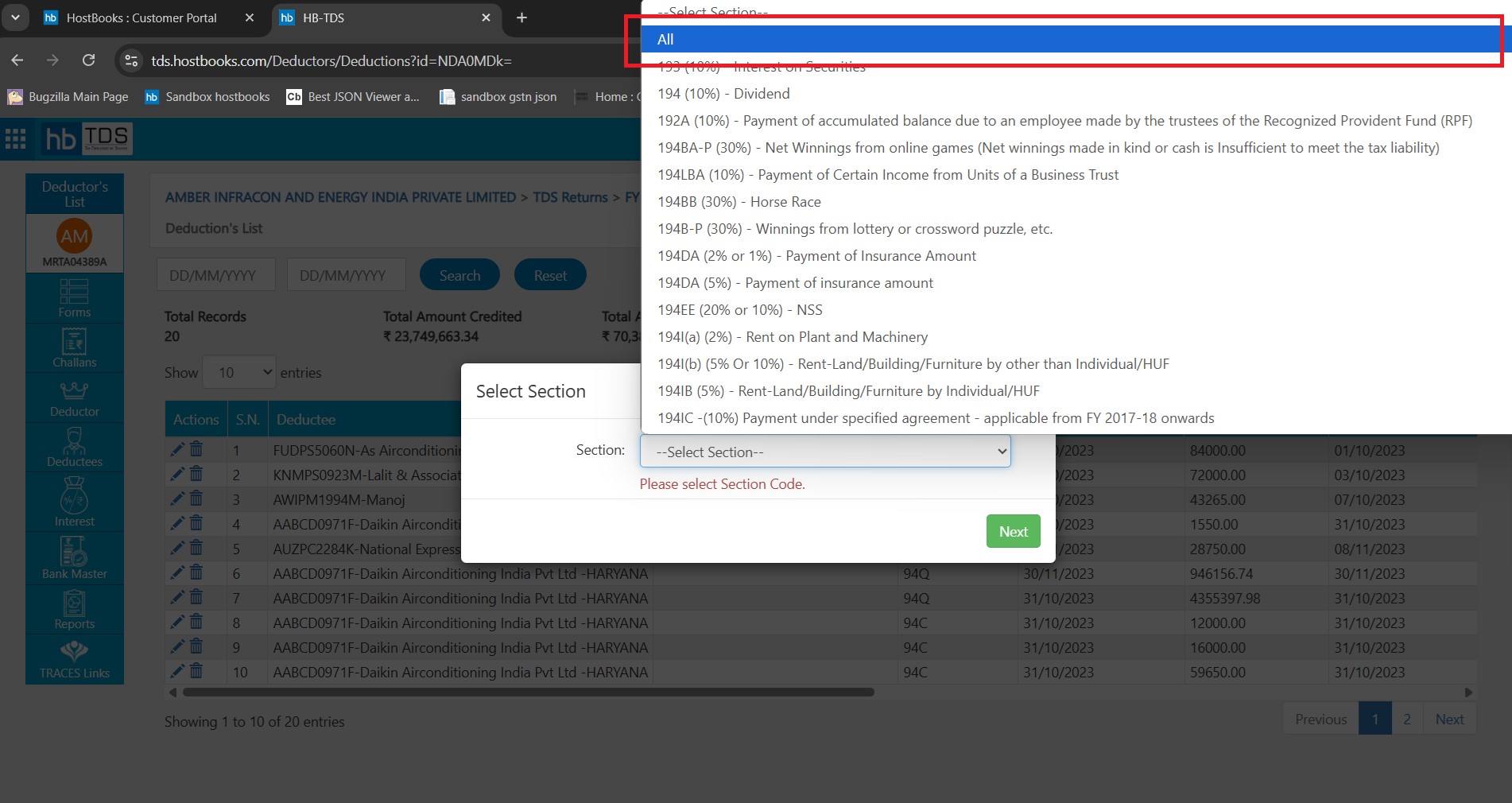The height and width of the screenshot is (803, 1512).
Task: Open sandbox gstn json bookmark
Action: (498, 97)
